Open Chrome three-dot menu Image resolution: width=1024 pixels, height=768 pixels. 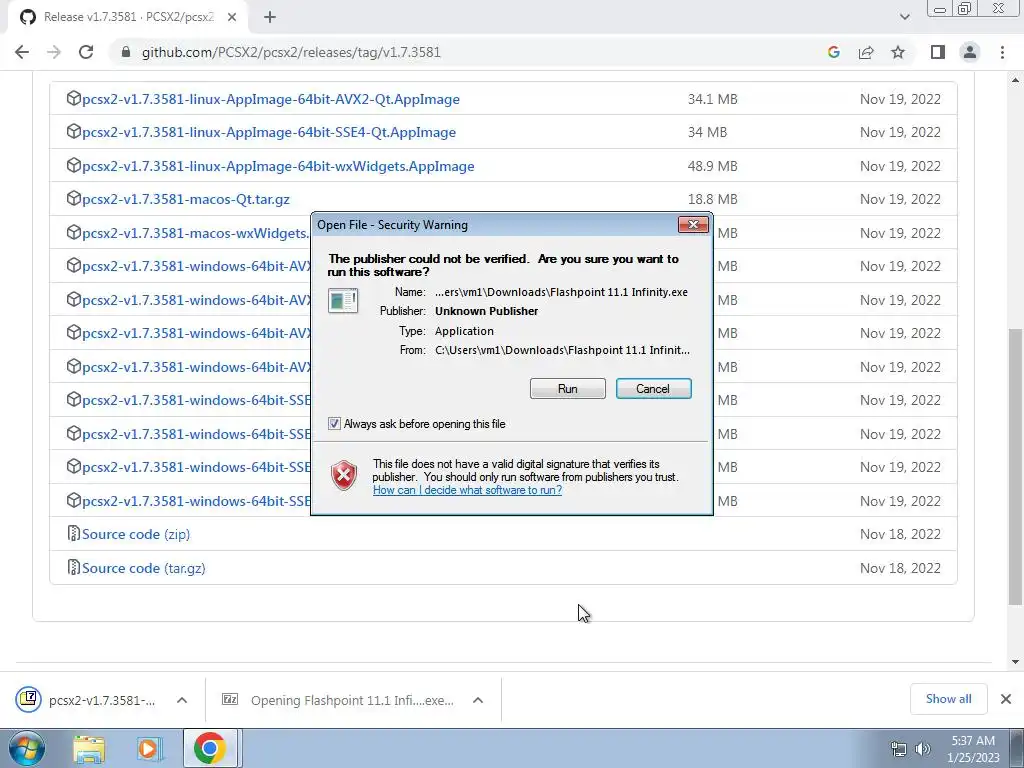[x=1002, y=52]
